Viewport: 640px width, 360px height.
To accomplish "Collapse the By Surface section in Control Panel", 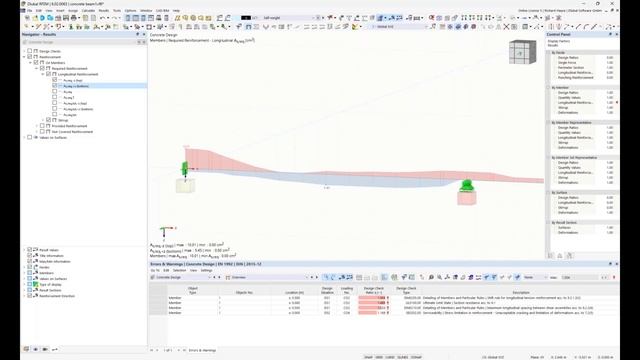I will [x=549, y=192].
